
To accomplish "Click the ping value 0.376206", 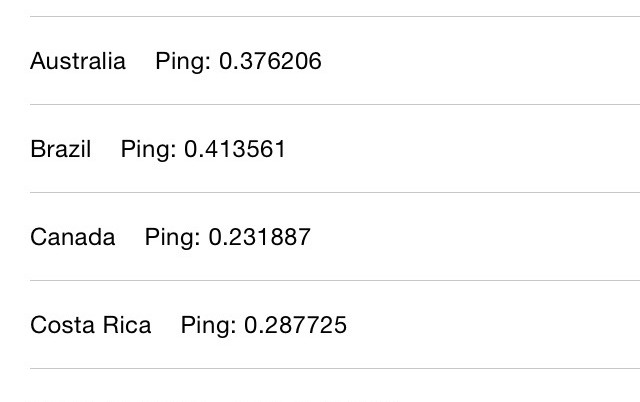I will [x=270, y=61].
